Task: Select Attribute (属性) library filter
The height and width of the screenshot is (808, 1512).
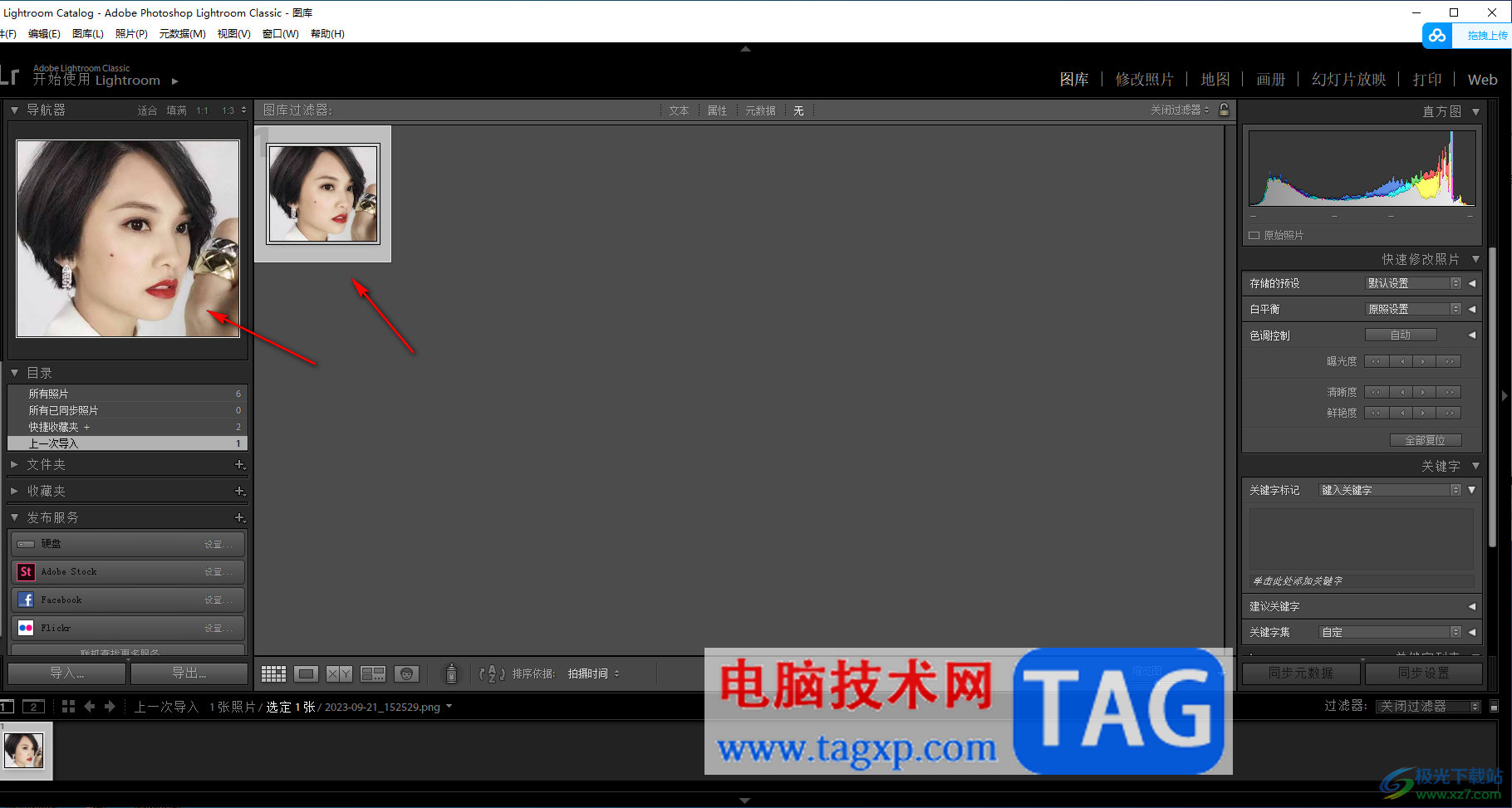Action: point(717,110)
